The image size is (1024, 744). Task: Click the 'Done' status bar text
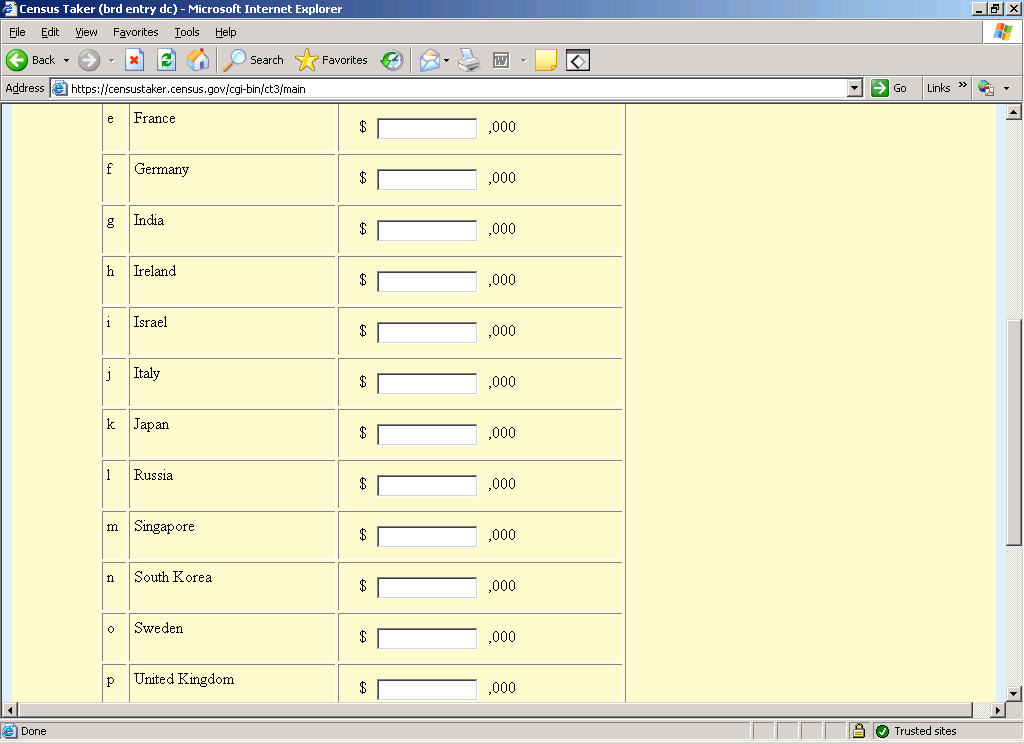(34, 731)
